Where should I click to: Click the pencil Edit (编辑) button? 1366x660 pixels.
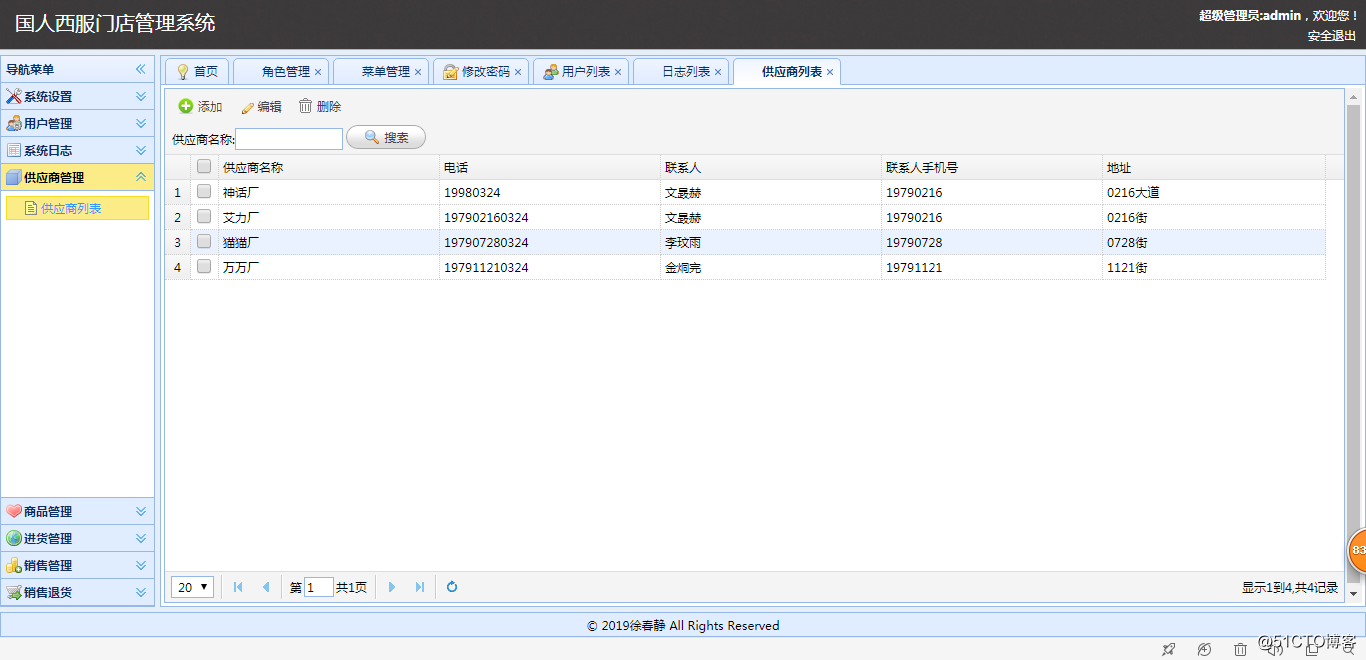tap(261, 107)
